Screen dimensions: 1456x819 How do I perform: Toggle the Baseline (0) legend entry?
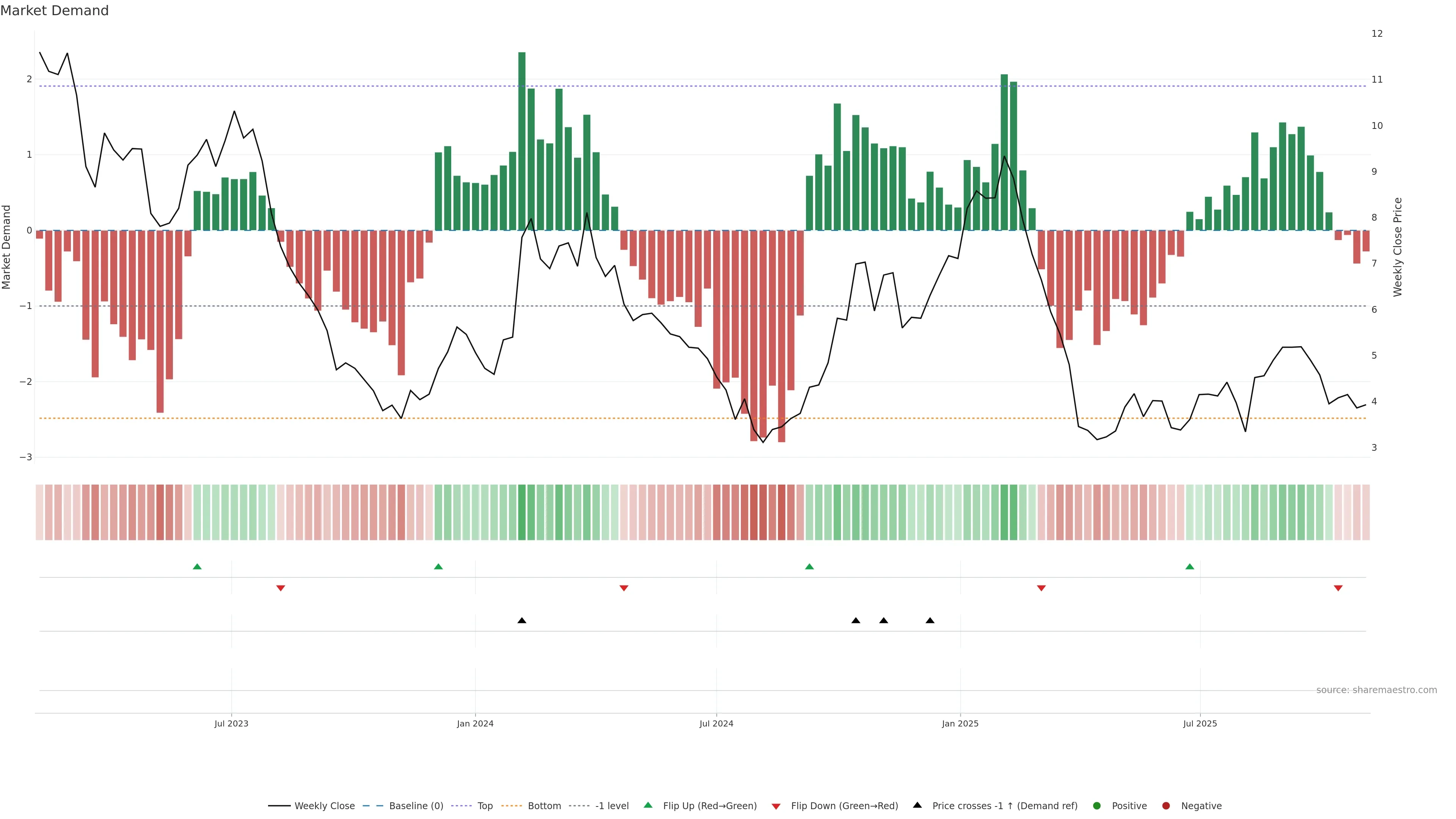416,805
